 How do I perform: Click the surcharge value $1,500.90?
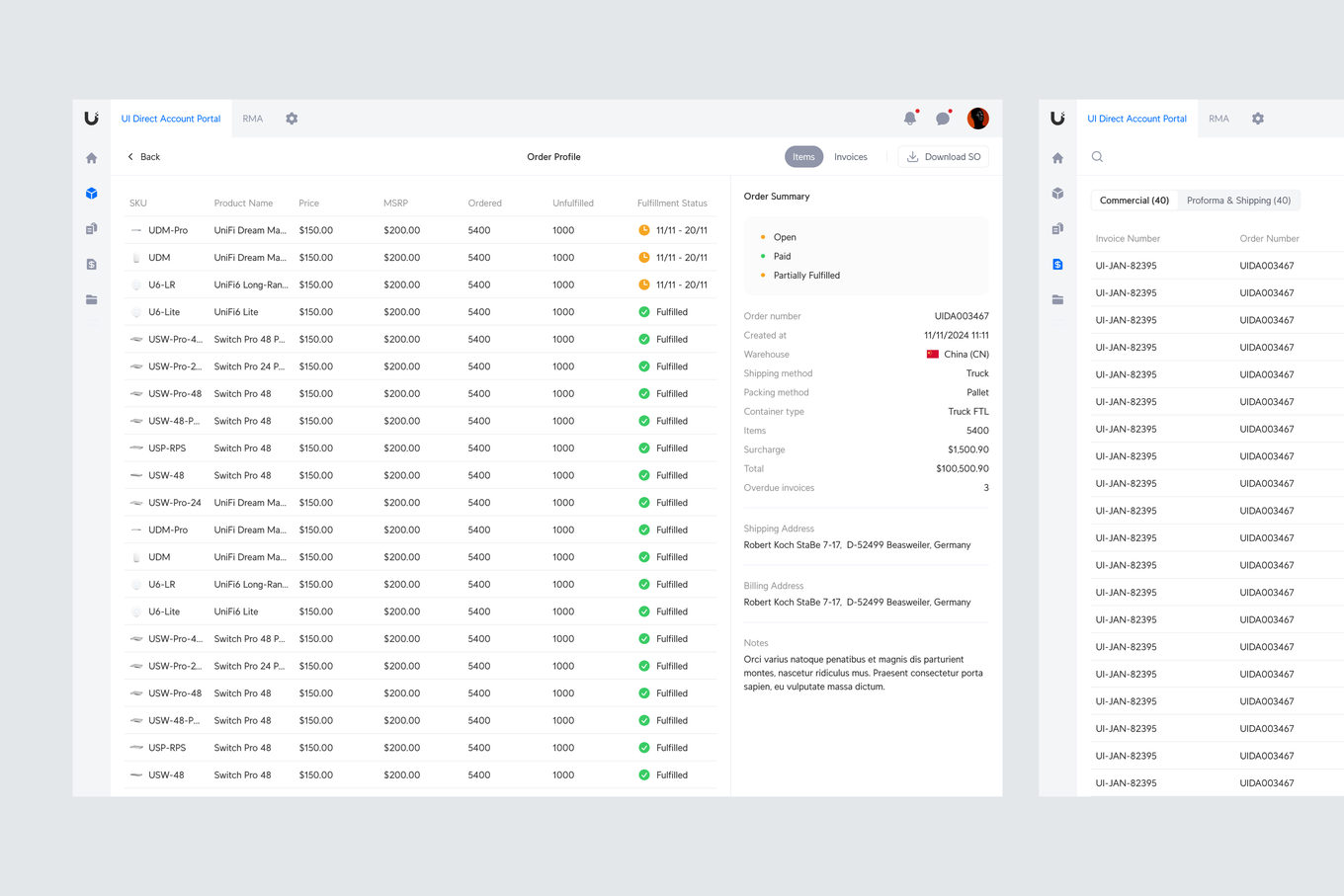[x=968, y=449]
